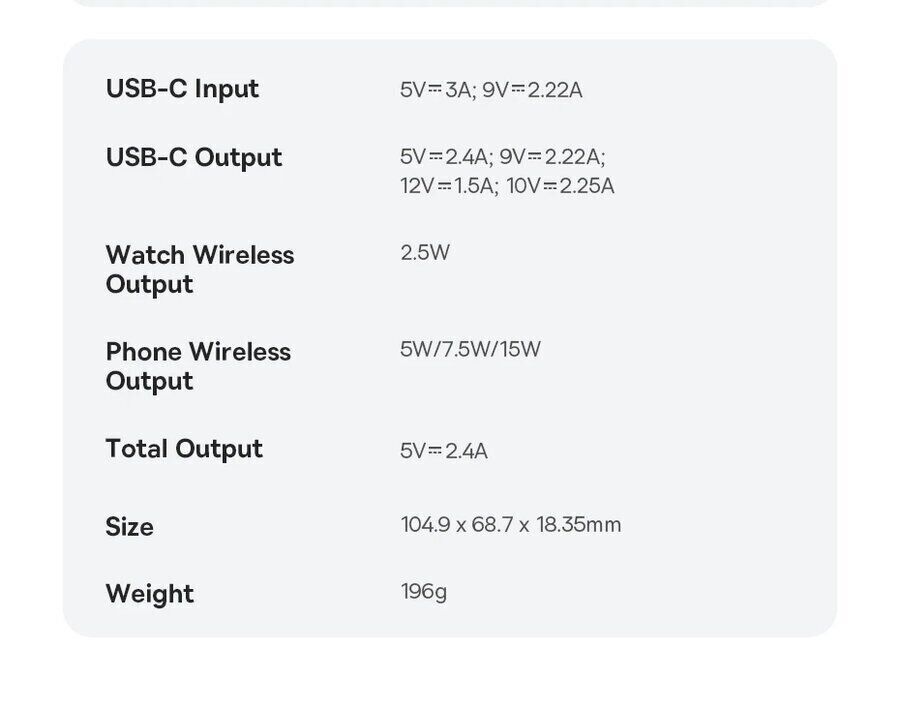The height and width of the screenshot is (708, 900).
Task: Click the Size label
Action: (129, 527)
